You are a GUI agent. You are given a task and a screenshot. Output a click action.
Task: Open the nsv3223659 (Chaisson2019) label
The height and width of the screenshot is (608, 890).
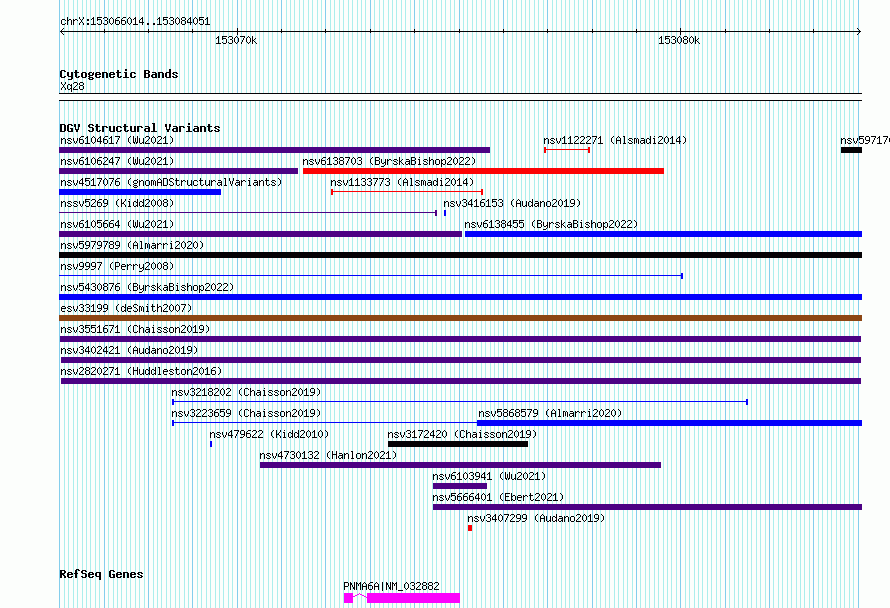tap(246, 413)
